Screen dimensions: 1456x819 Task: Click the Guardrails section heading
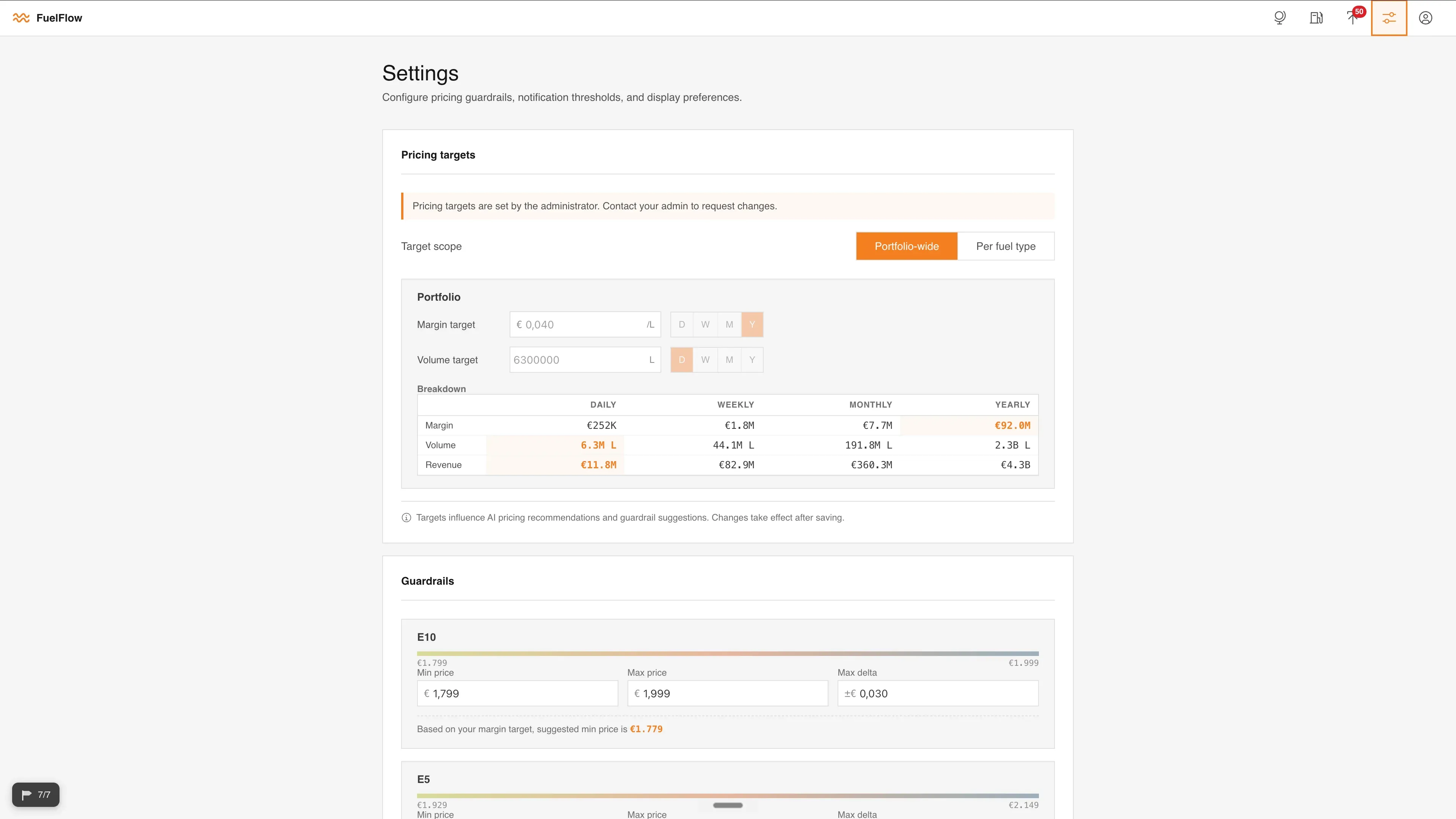tap(427, 581)
